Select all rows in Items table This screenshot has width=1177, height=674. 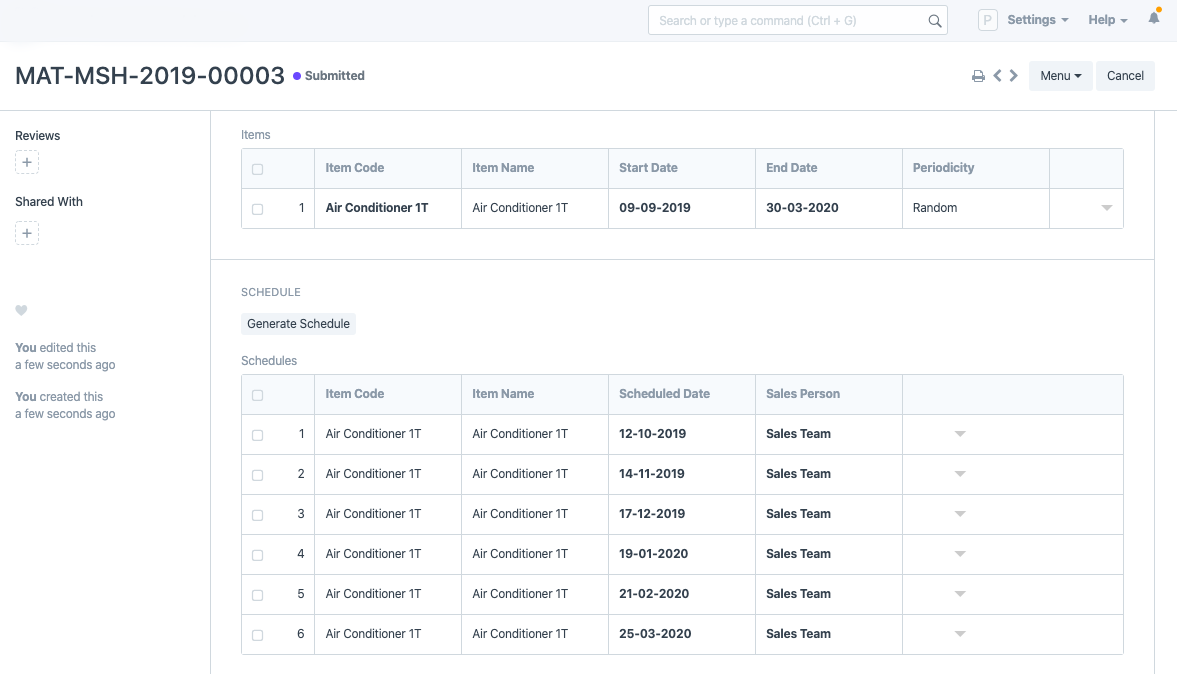tap(257, 169)
